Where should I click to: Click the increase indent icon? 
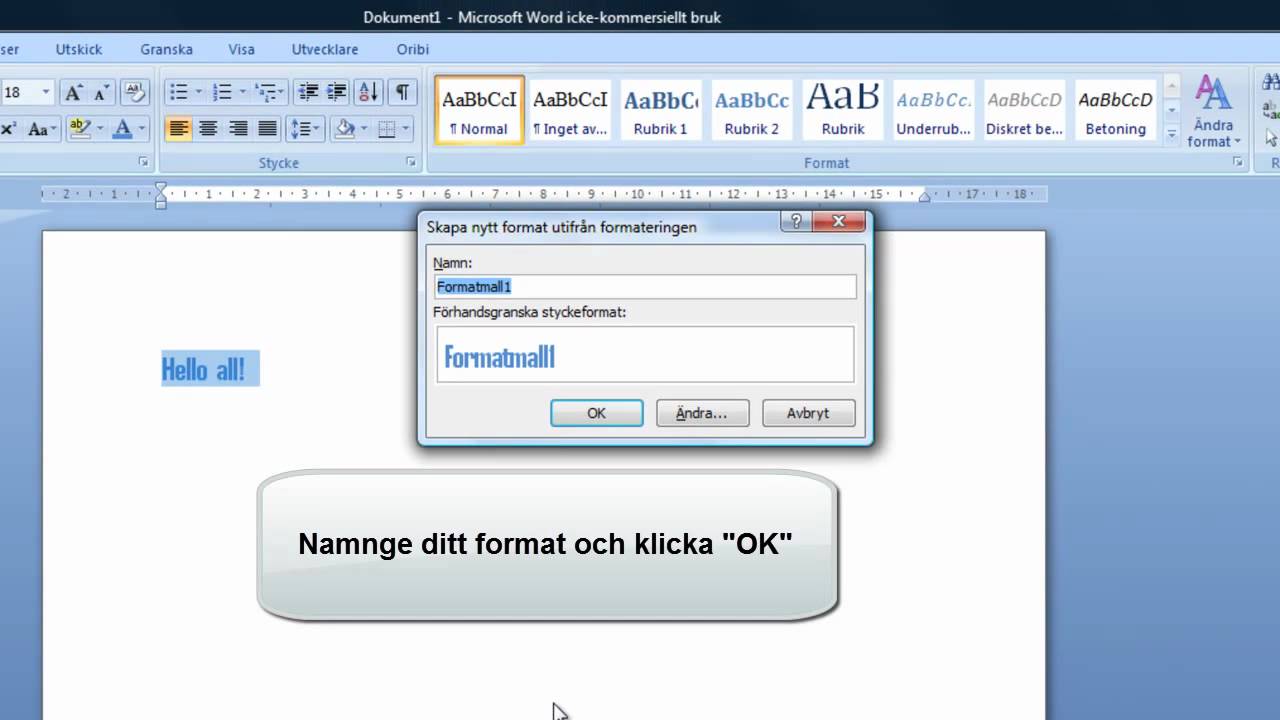pos(337,93)
